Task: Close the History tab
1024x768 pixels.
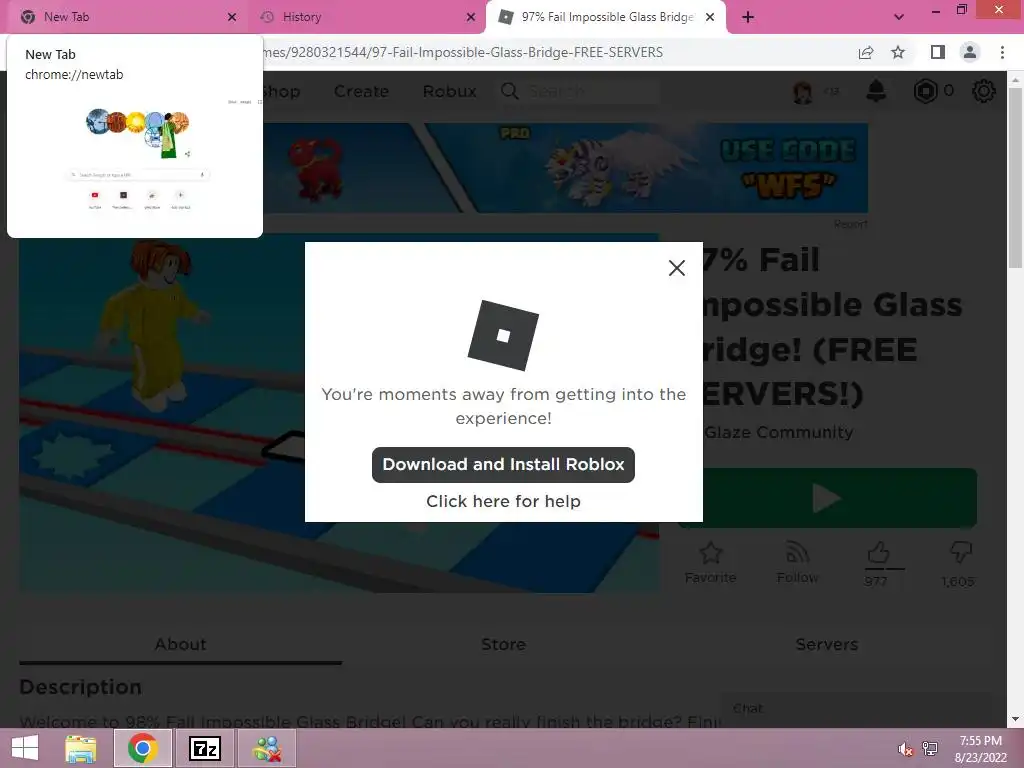Action: (471, 17)
